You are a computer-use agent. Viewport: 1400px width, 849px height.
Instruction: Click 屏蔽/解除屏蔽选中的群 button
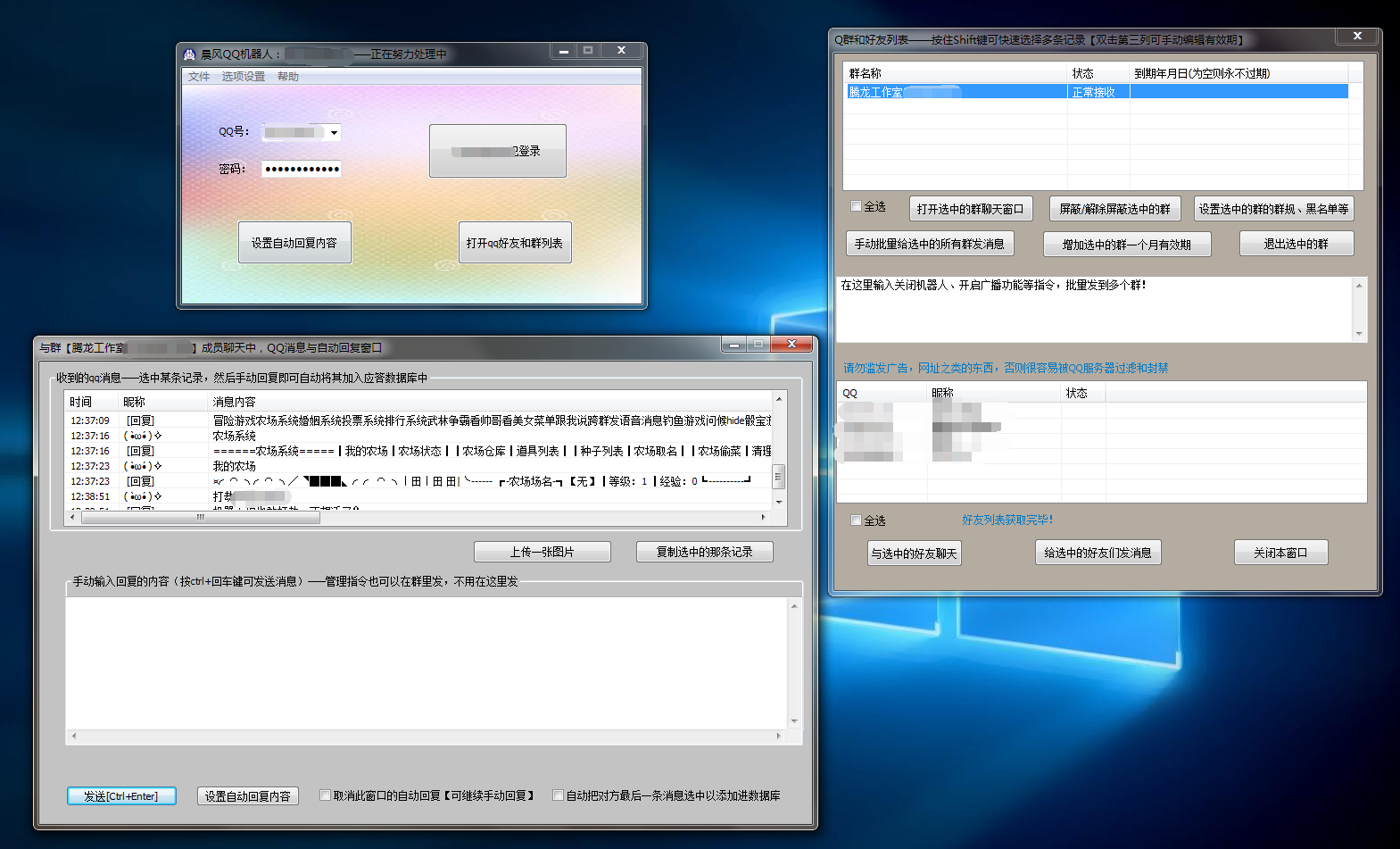tap(1115, 209)
